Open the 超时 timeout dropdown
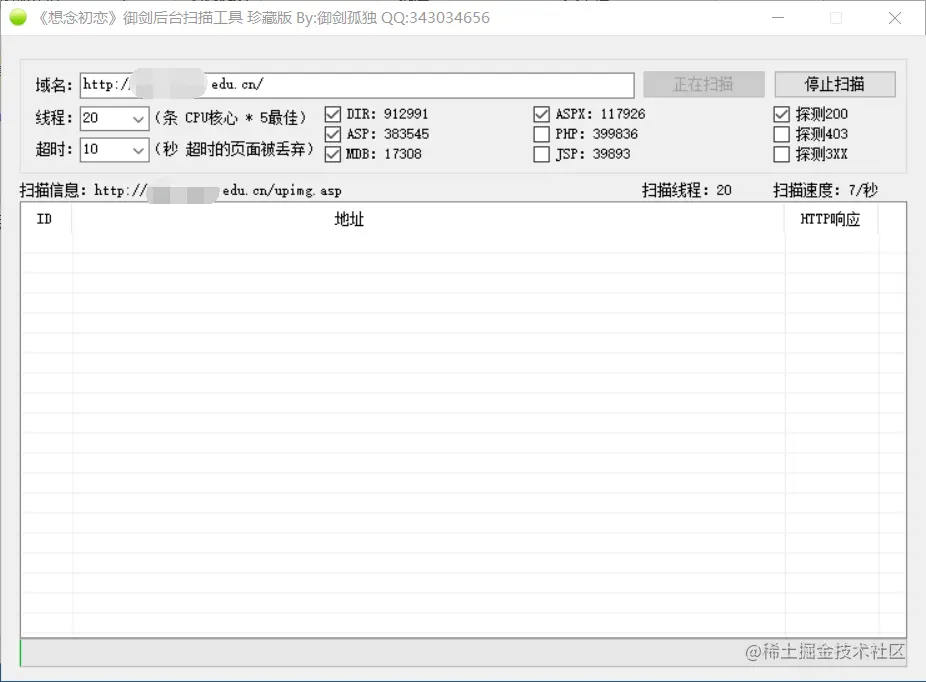 [137, 150]
